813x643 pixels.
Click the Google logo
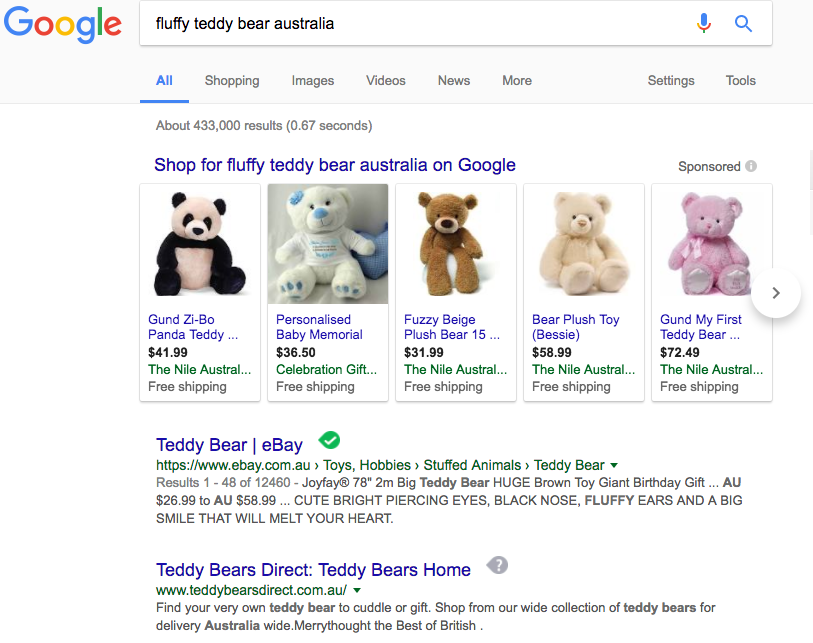[x=63, y=24]
